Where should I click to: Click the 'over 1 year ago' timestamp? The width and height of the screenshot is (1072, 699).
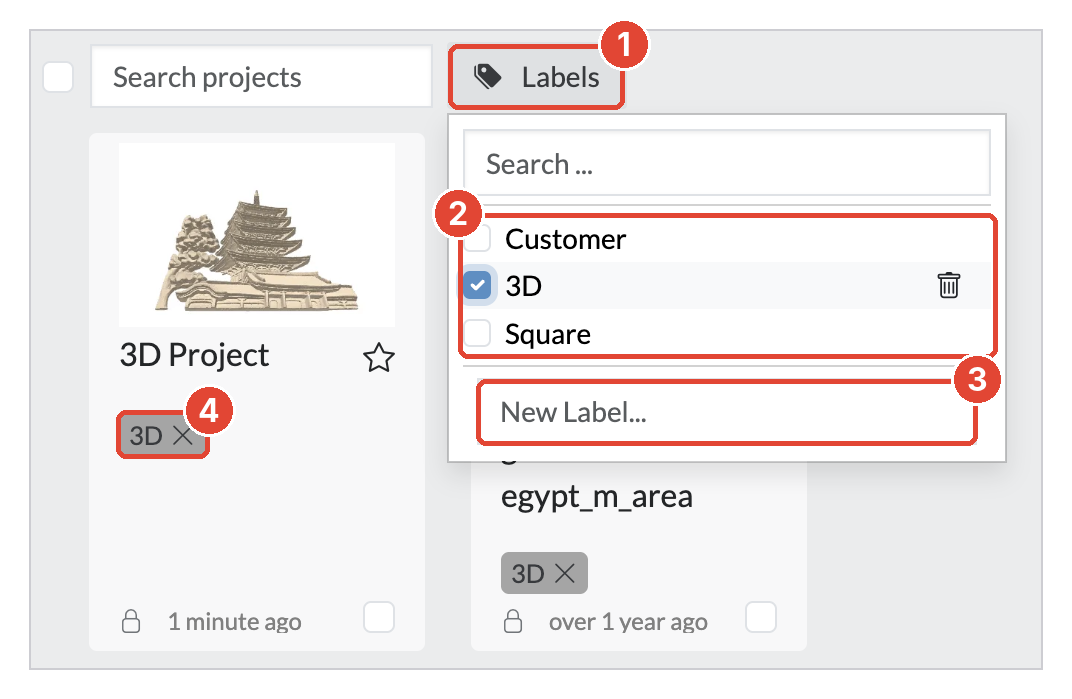pyautogui.click(x=628, y=622)
